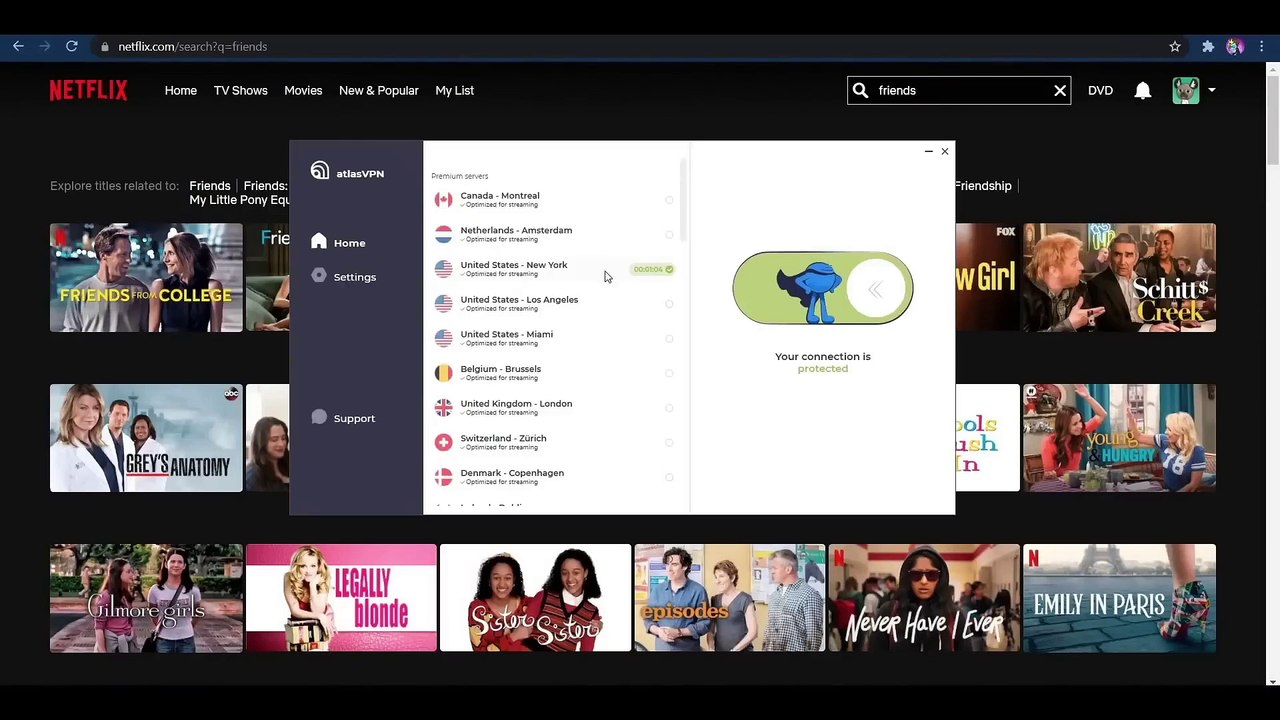Click the Belgium - Brussels server name
This screenshot has height=720, width=1280.
click(501, 369)
